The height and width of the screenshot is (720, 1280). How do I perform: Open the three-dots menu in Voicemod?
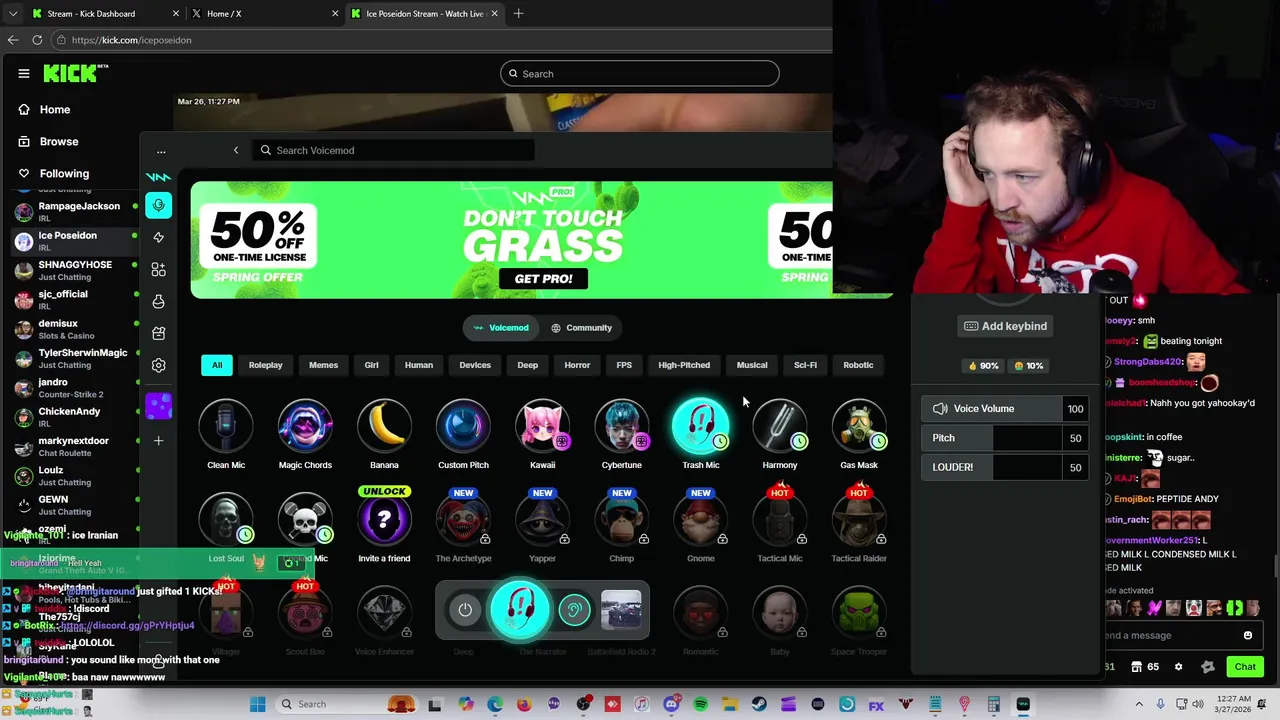coord(161,151)
